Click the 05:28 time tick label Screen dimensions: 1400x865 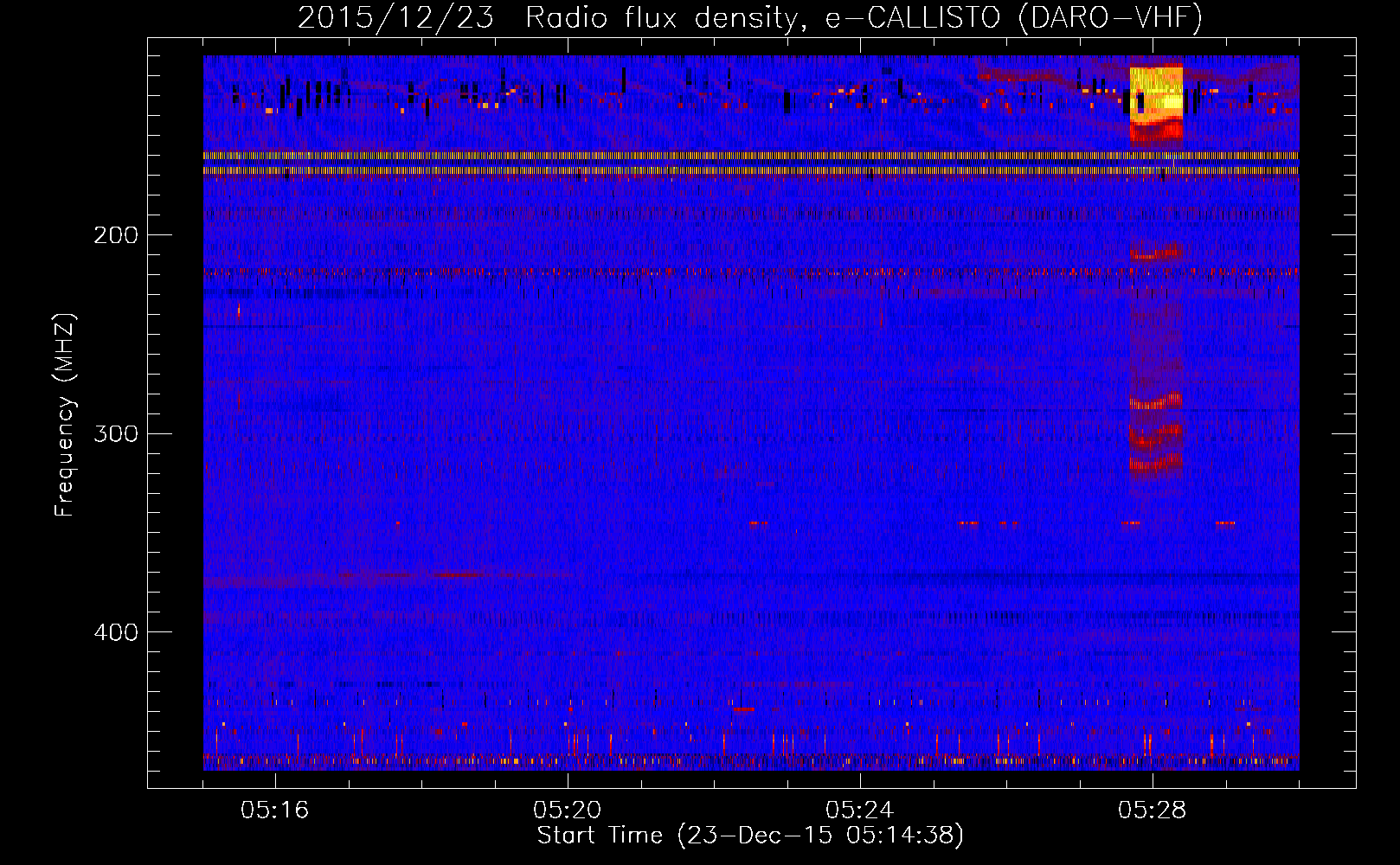click(1152, 811)
